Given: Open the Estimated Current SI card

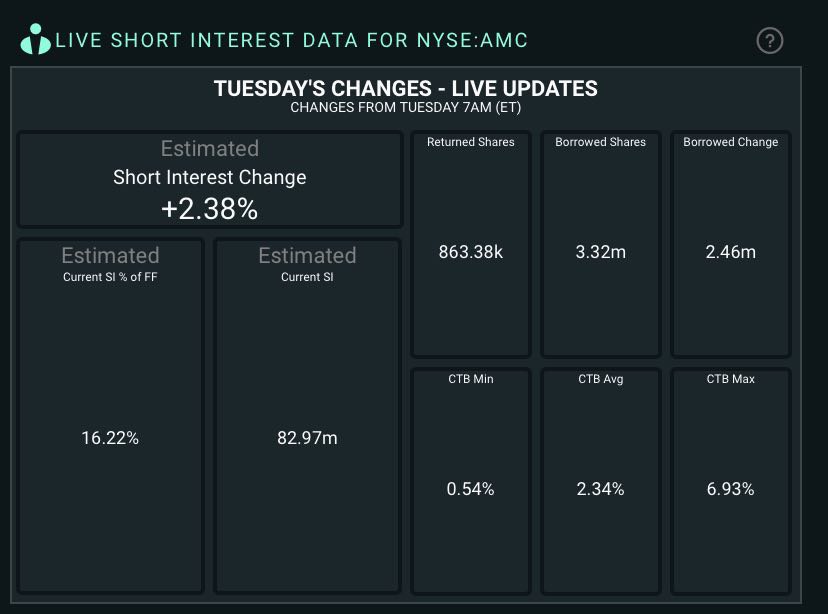Looking at the screenshot, I should pyautogui.click(x=307, y=414).
